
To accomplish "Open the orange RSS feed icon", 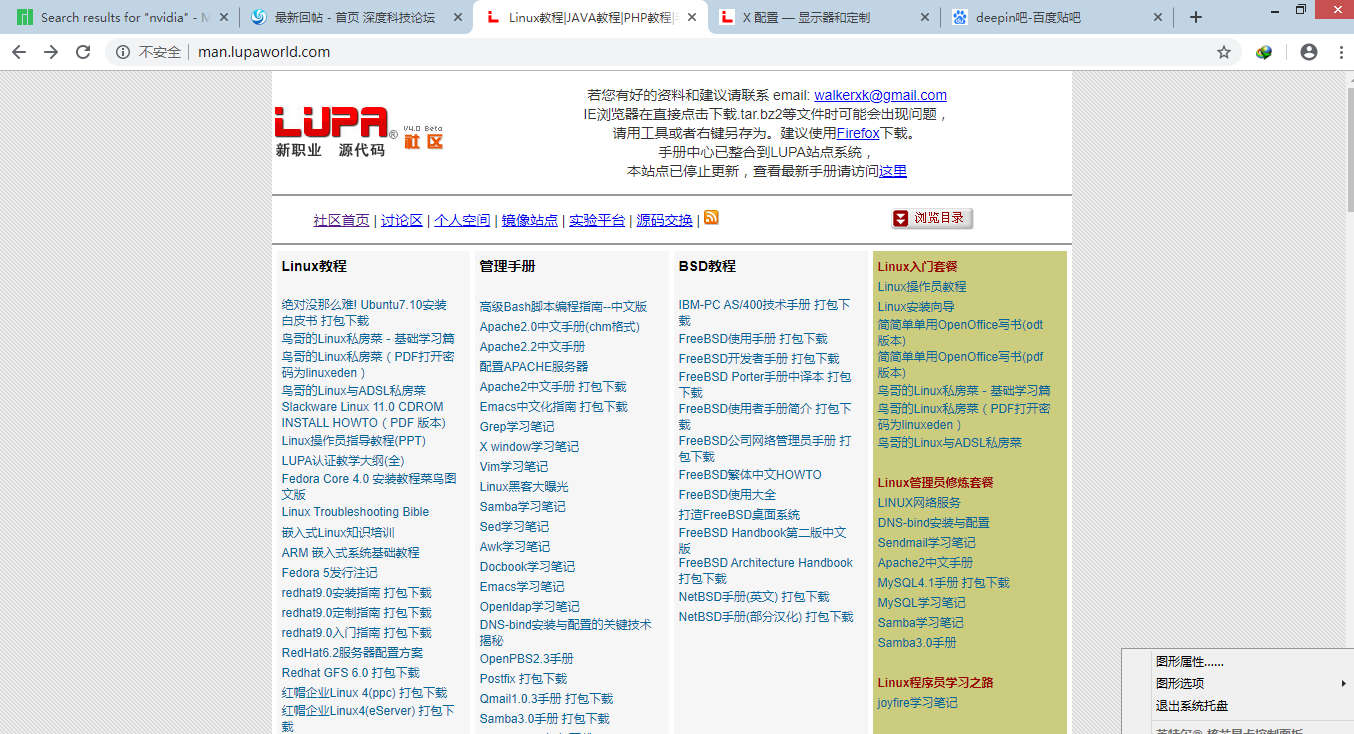I will (x=711, y=217).
